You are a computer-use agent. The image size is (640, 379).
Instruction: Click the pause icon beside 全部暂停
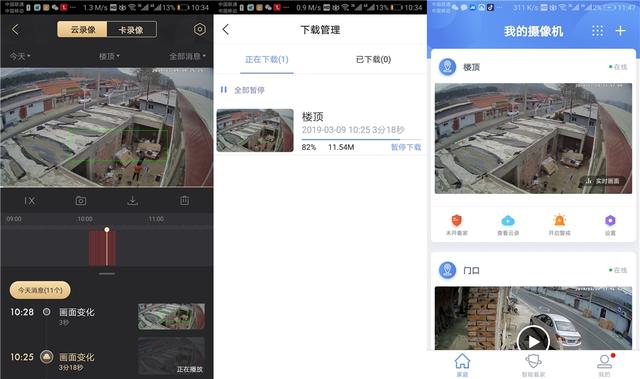pos(224,90)
